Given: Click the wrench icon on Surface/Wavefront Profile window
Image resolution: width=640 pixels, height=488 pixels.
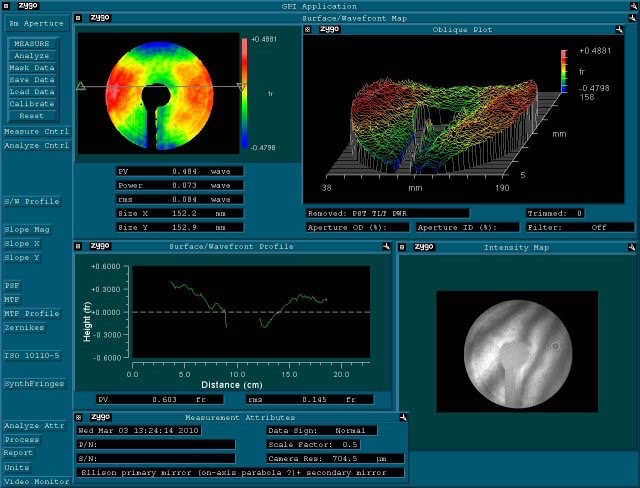Looking at the screenshot, I should [x=383, y=246].
